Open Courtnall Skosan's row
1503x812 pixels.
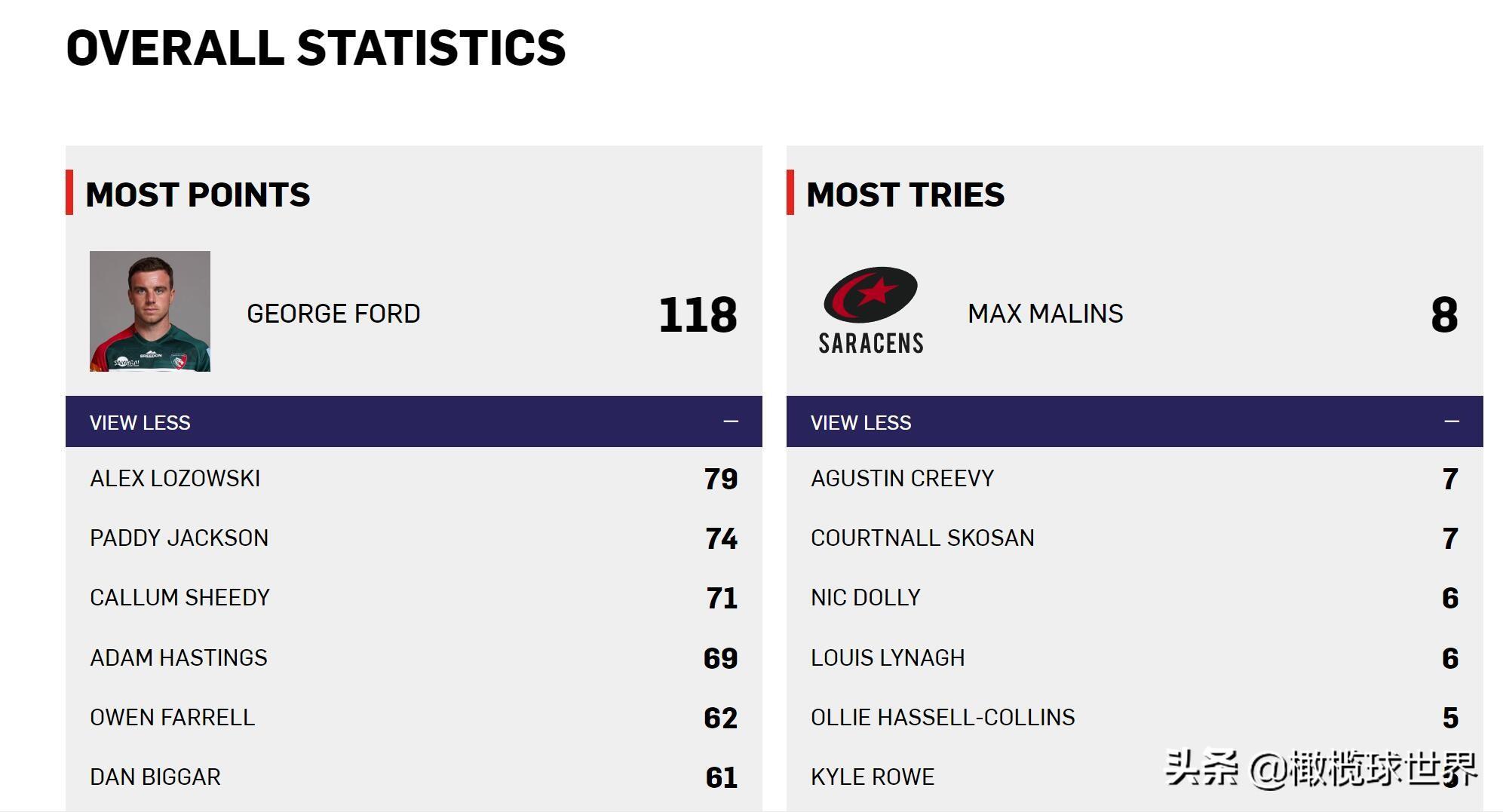click(922, 538)
